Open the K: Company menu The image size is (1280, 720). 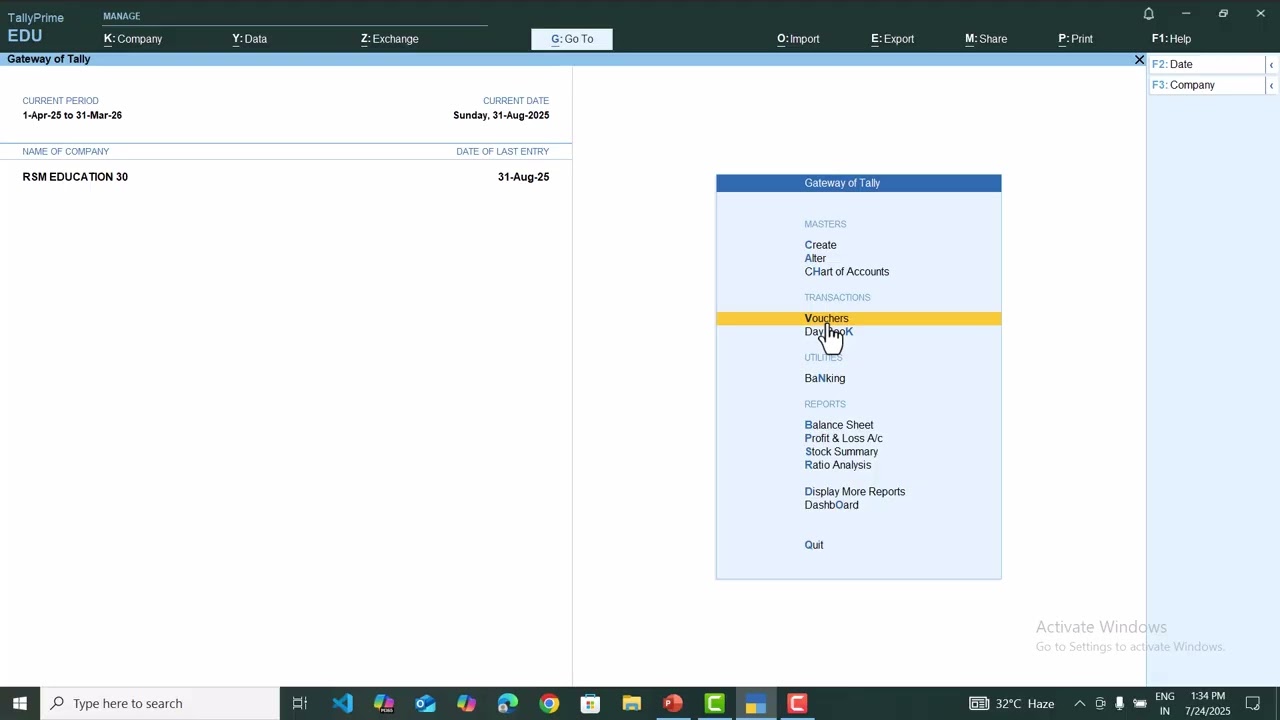tap(133, 39)
